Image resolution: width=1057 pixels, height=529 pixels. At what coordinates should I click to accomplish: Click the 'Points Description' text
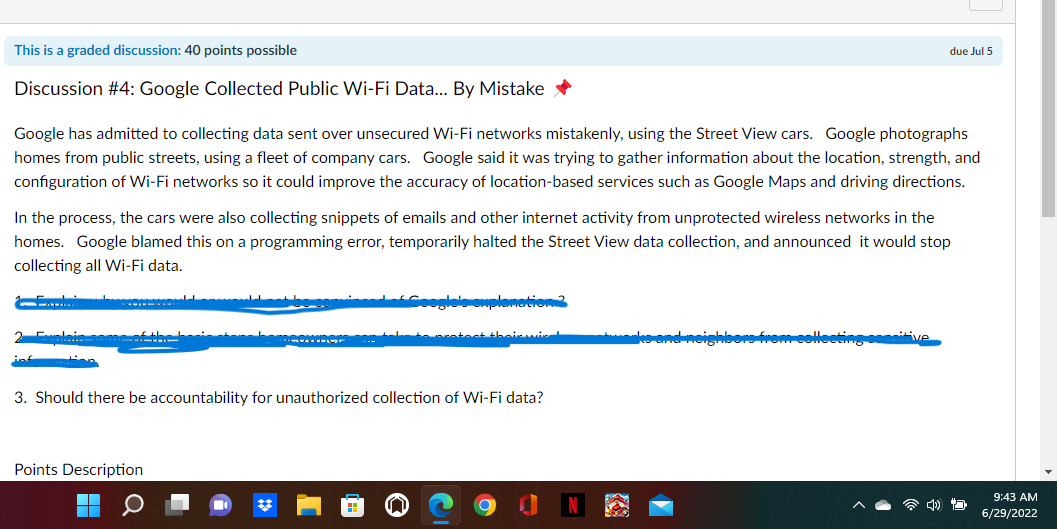click(x=78, y=470)
